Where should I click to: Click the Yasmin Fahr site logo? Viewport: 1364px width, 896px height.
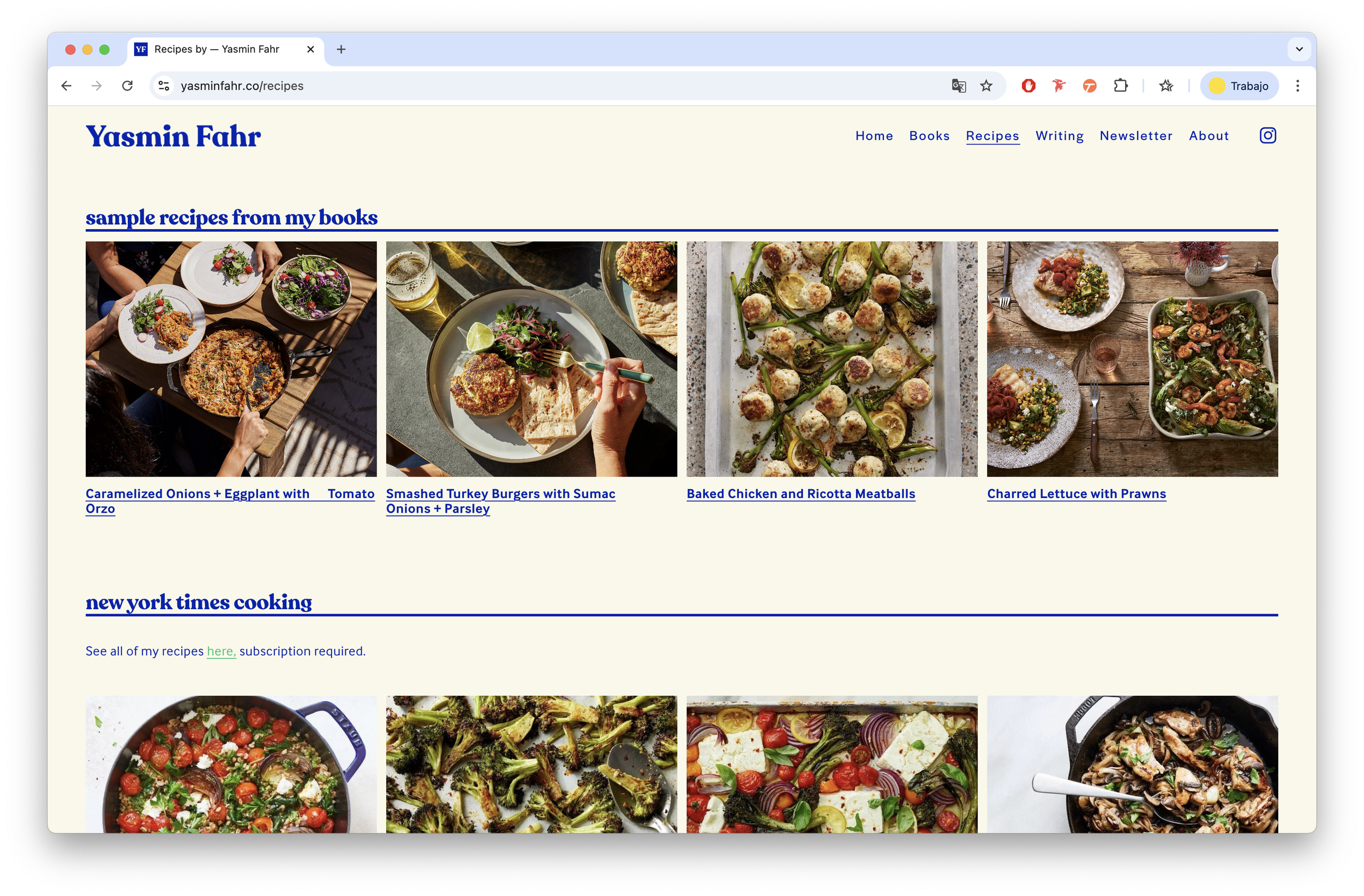(173, 136)
